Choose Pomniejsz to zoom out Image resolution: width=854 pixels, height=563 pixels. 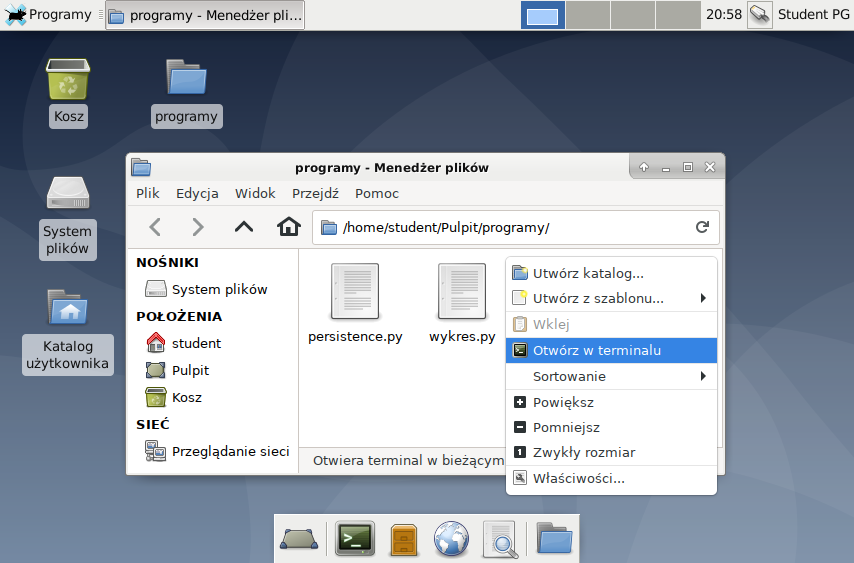click(x=611, y=427)
